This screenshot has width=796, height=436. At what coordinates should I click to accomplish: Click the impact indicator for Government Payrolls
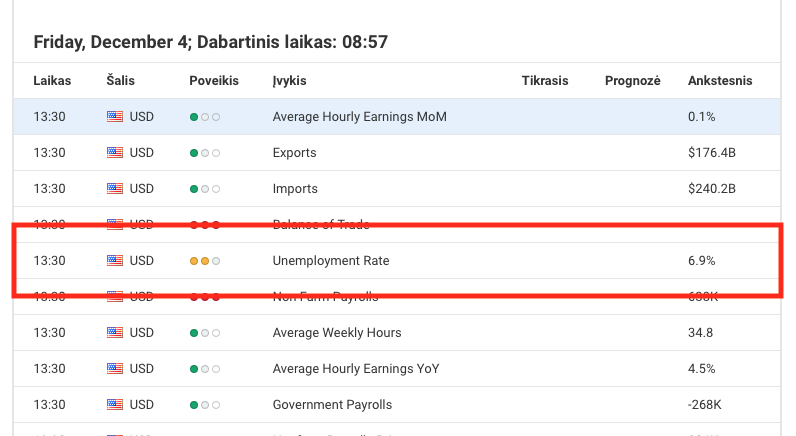click(x=205, y=406)
